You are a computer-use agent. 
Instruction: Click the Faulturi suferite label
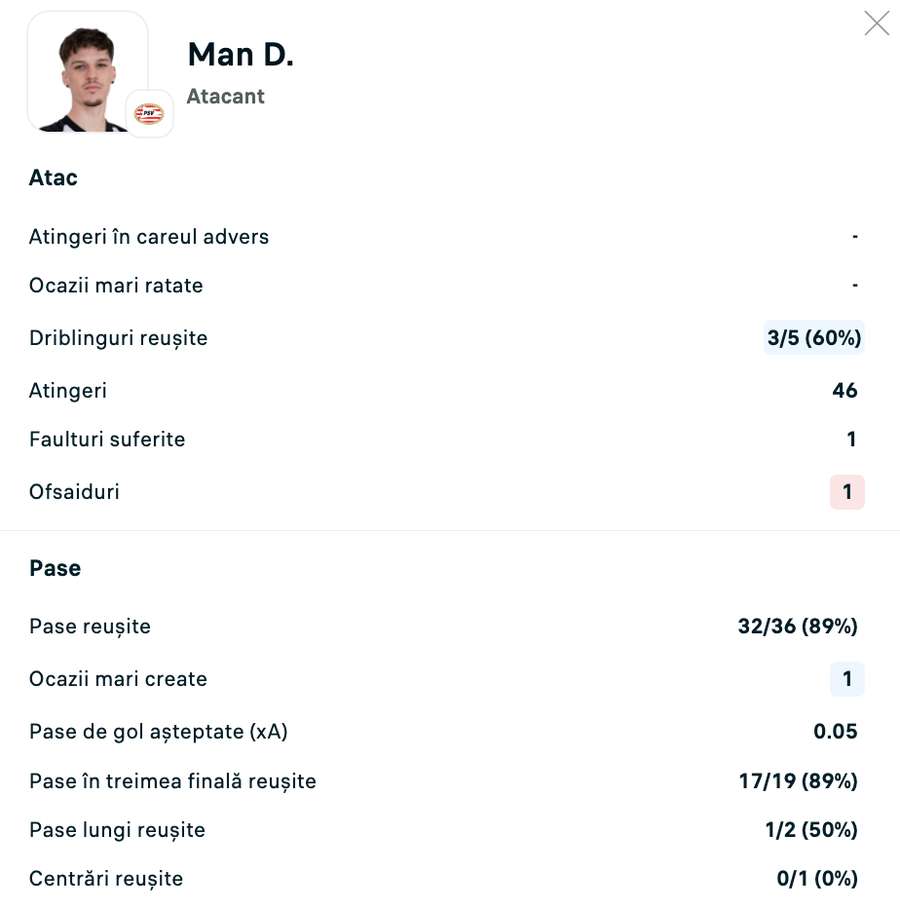[107, 439]
